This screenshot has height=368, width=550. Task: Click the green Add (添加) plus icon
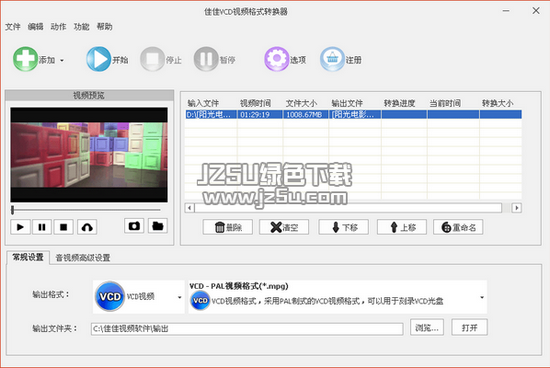(25, 59)
